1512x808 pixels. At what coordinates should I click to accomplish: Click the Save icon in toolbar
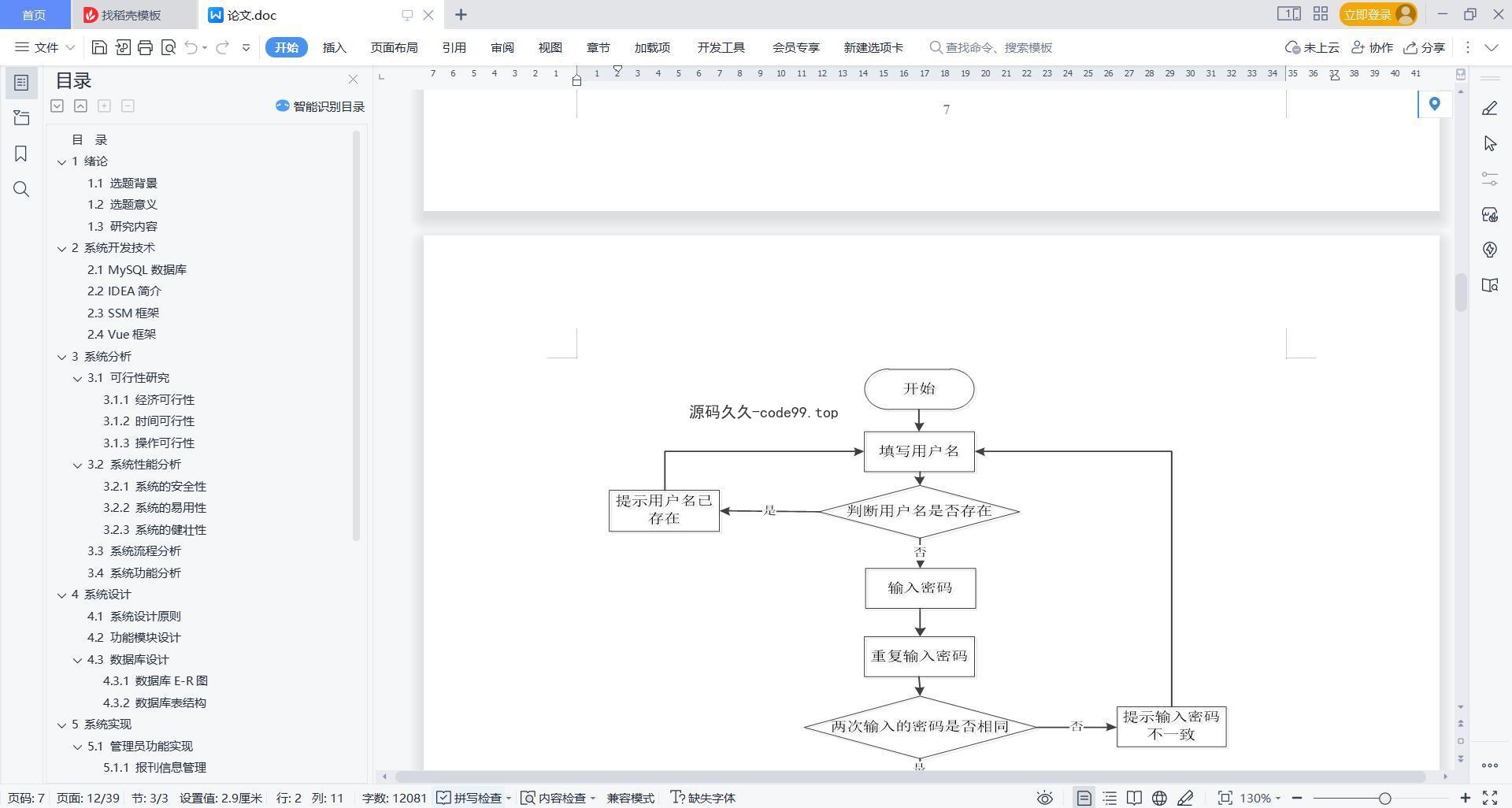99,47
